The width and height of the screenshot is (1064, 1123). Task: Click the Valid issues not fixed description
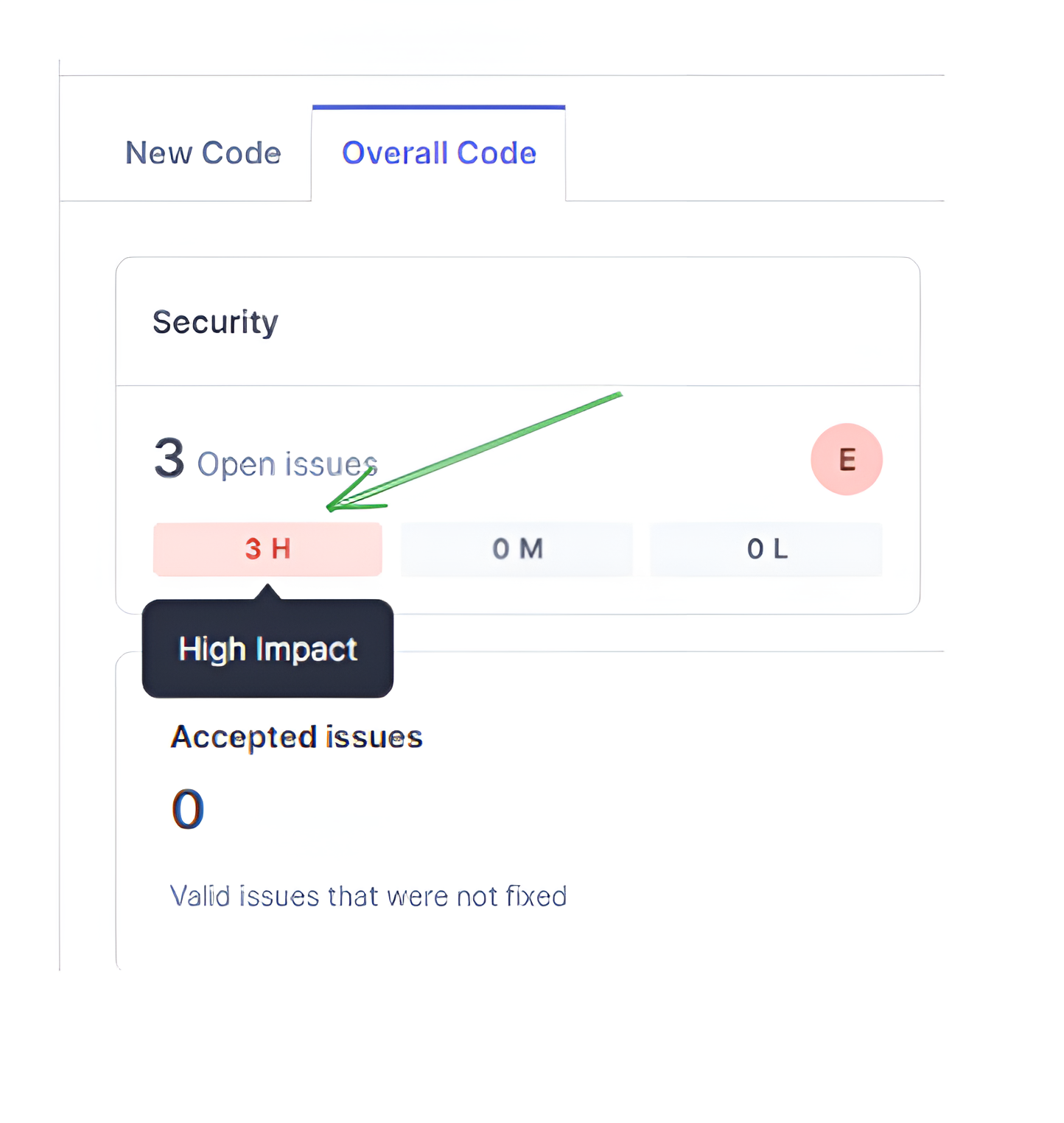pyautogui.click(x=368, y=896)
